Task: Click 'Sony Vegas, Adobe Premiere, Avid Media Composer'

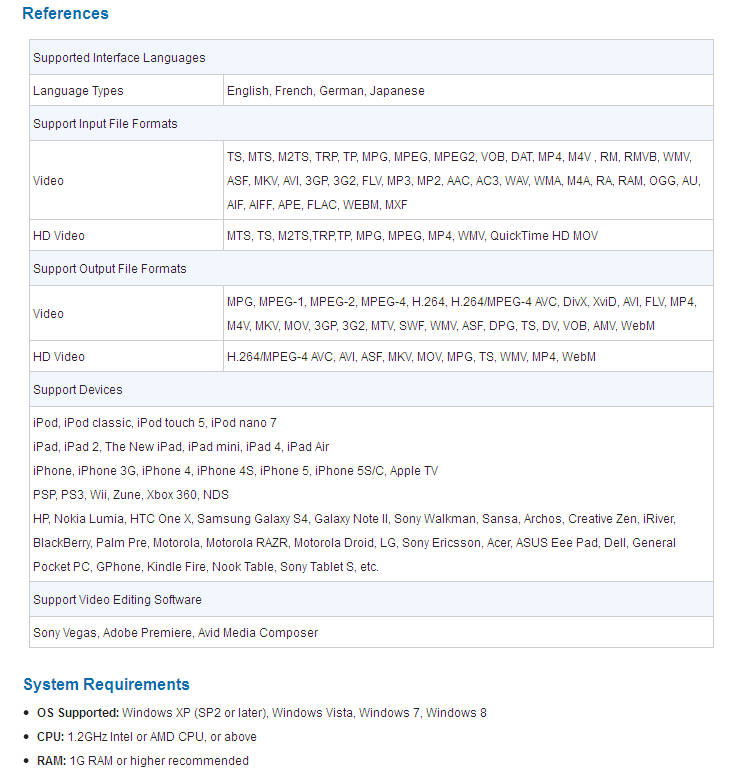Action: (176, 632)
